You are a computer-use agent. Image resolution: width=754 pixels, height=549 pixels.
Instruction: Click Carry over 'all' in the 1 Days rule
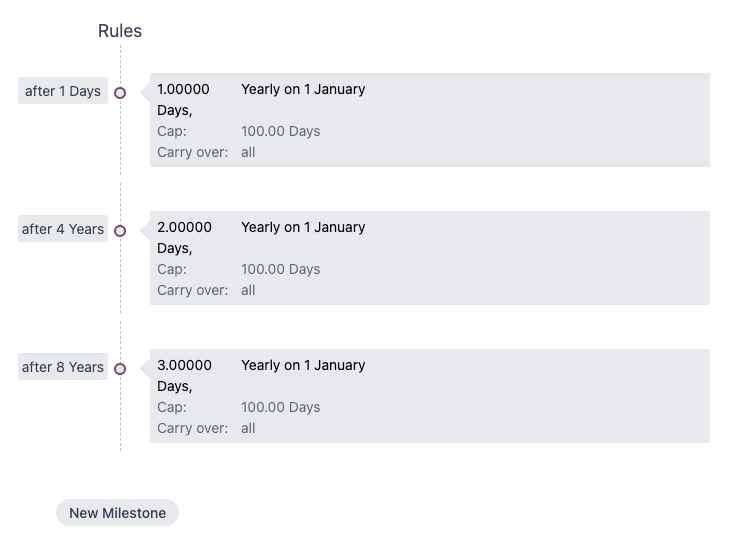248,152
